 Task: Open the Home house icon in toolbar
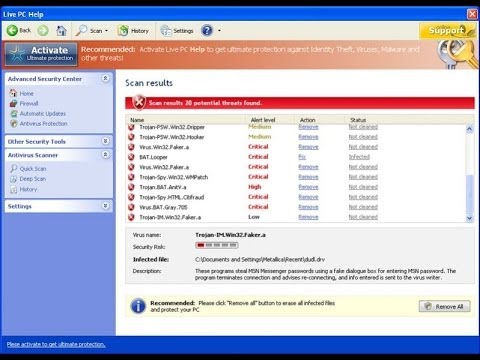(61, 30)
